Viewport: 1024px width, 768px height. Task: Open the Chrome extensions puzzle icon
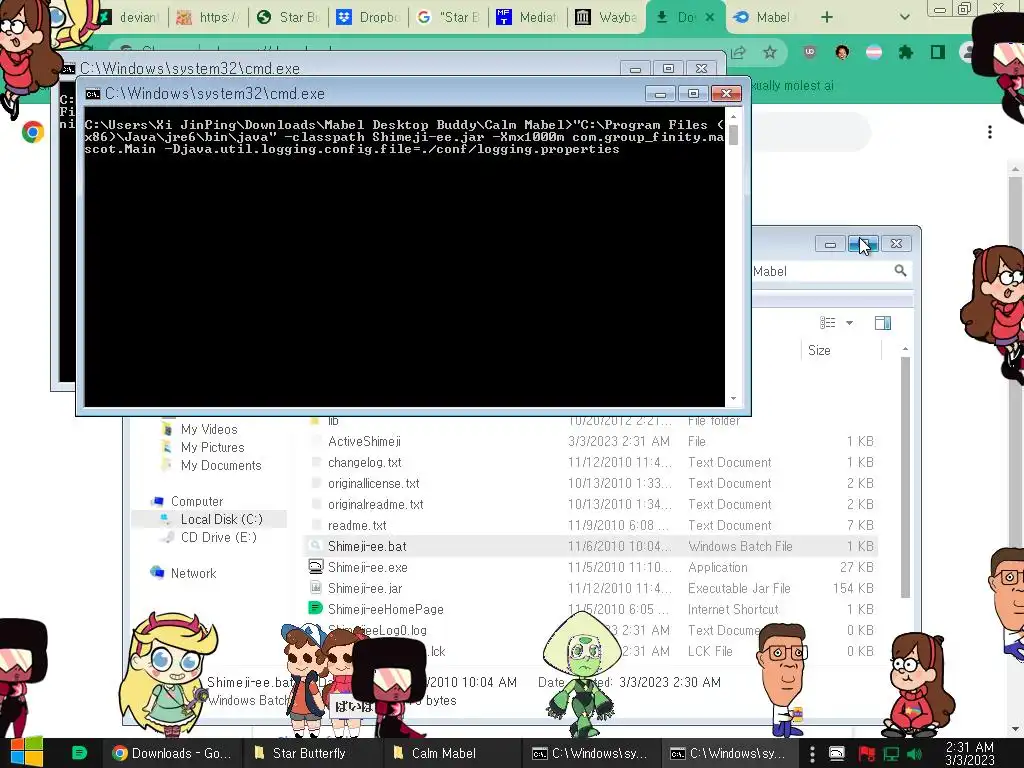coord(906,52)
